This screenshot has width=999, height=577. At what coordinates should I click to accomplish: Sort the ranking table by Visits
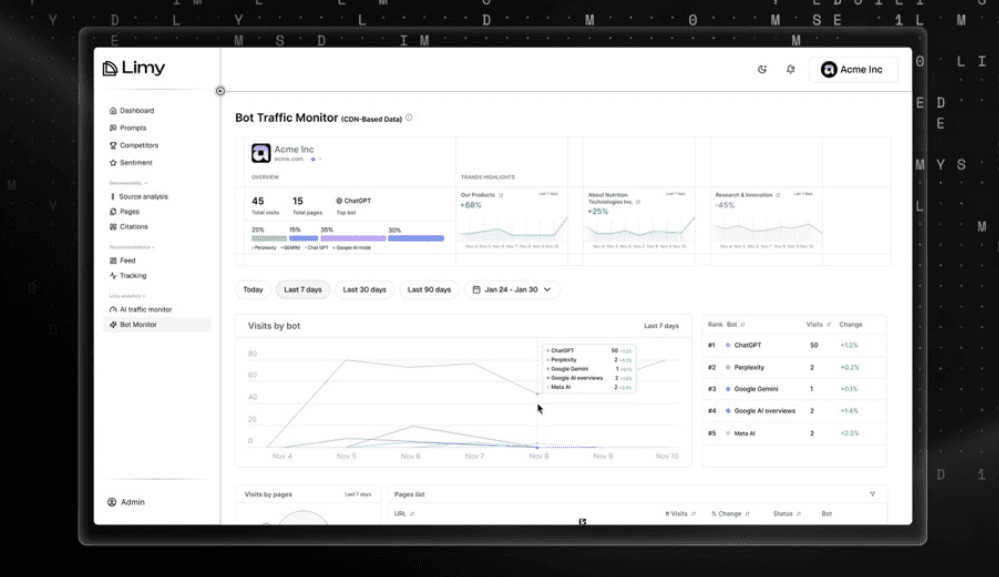819,325
